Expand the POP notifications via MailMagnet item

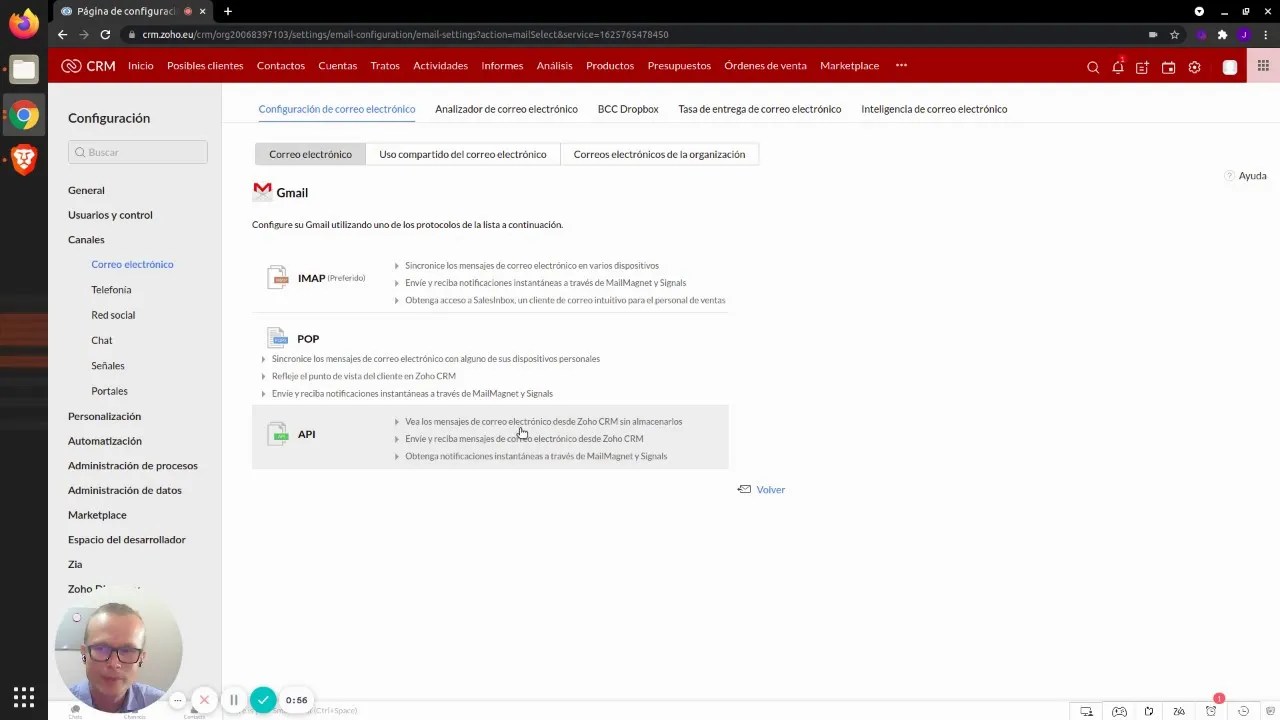click(412, 393)
